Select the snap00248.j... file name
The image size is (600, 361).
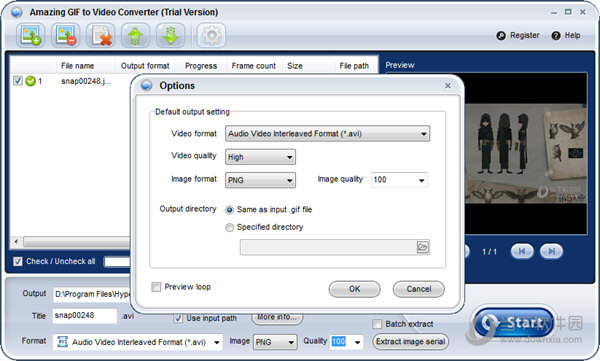(x=86, y=81)
